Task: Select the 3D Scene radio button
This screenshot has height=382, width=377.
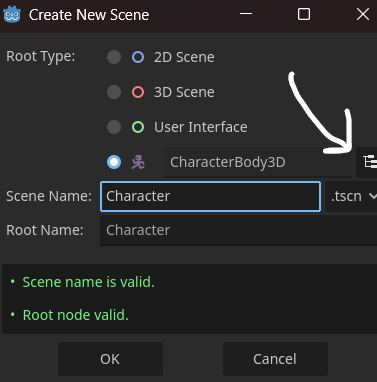Action: pyautogui.click(x=114, y=92)
